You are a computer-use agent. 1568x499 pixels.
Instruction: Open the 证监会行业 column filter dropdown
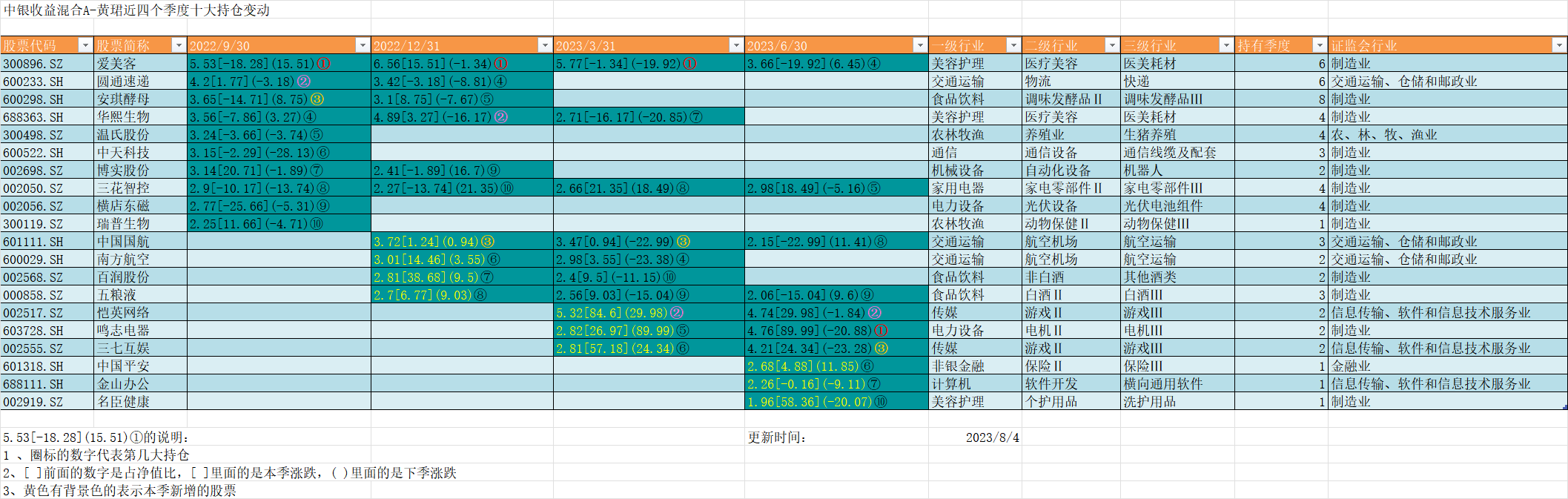pos(1558,45)
